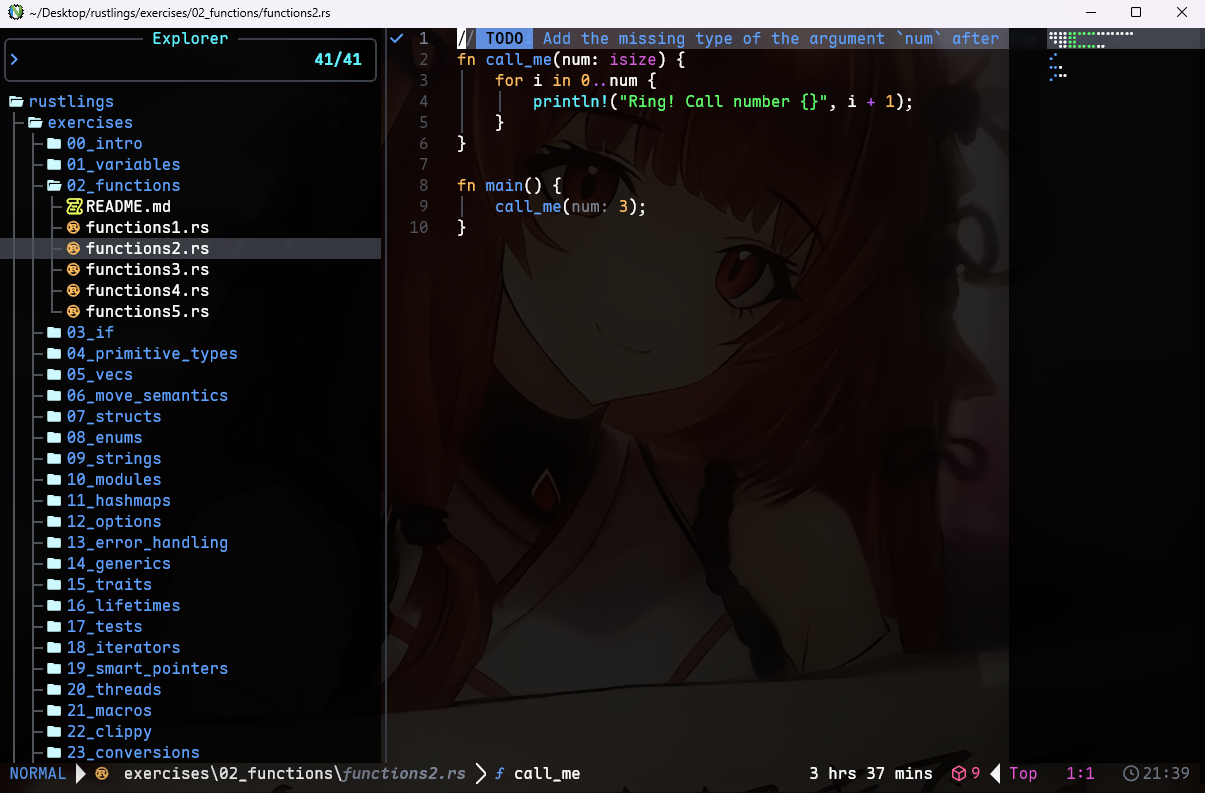The image size is (1205, 793).
Task: Open functions3.rs in the editor
Action: (147, 270)
